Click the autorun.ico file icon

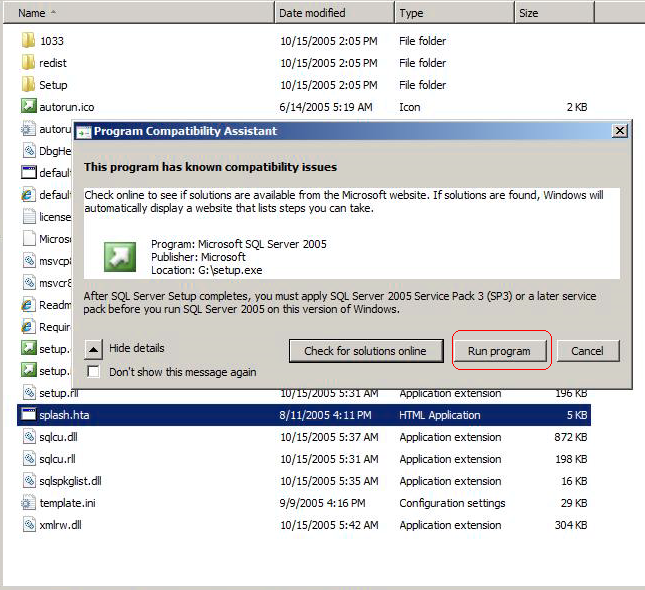[x=28, y=107]
